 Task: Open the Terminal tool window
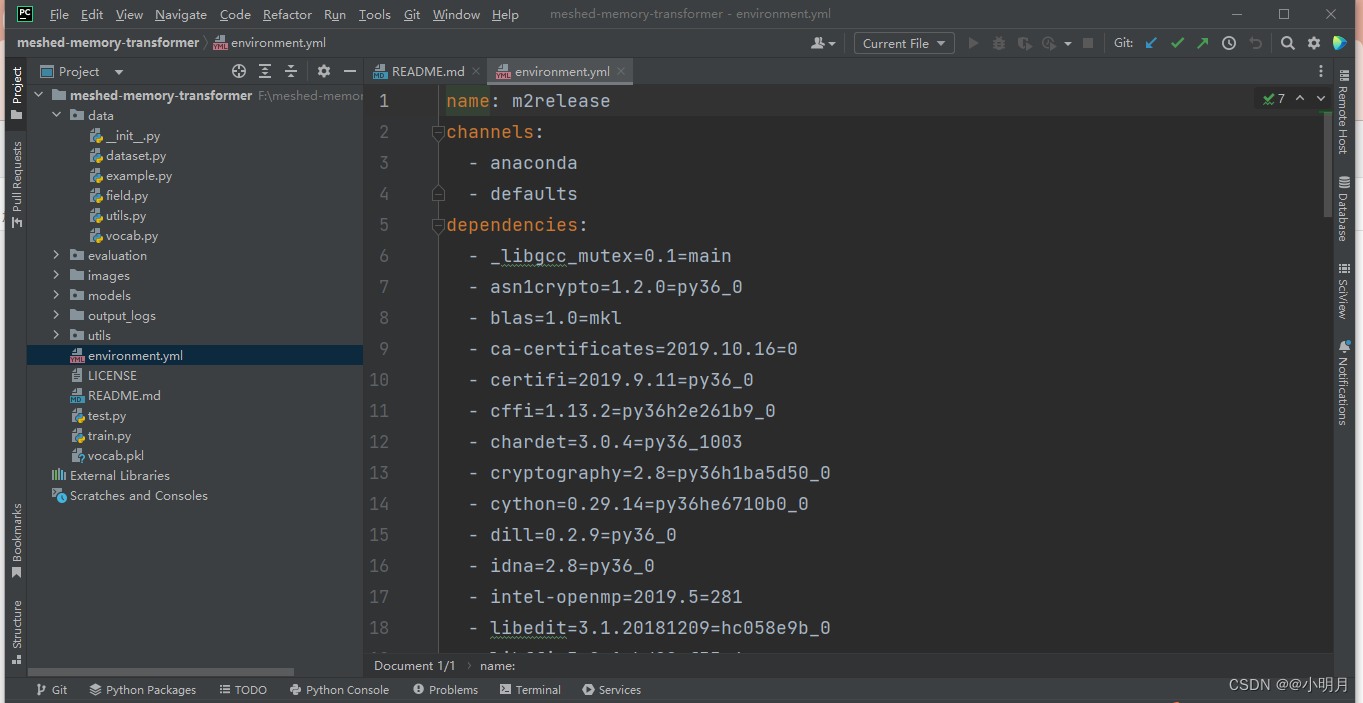click(x=531, y=690)
